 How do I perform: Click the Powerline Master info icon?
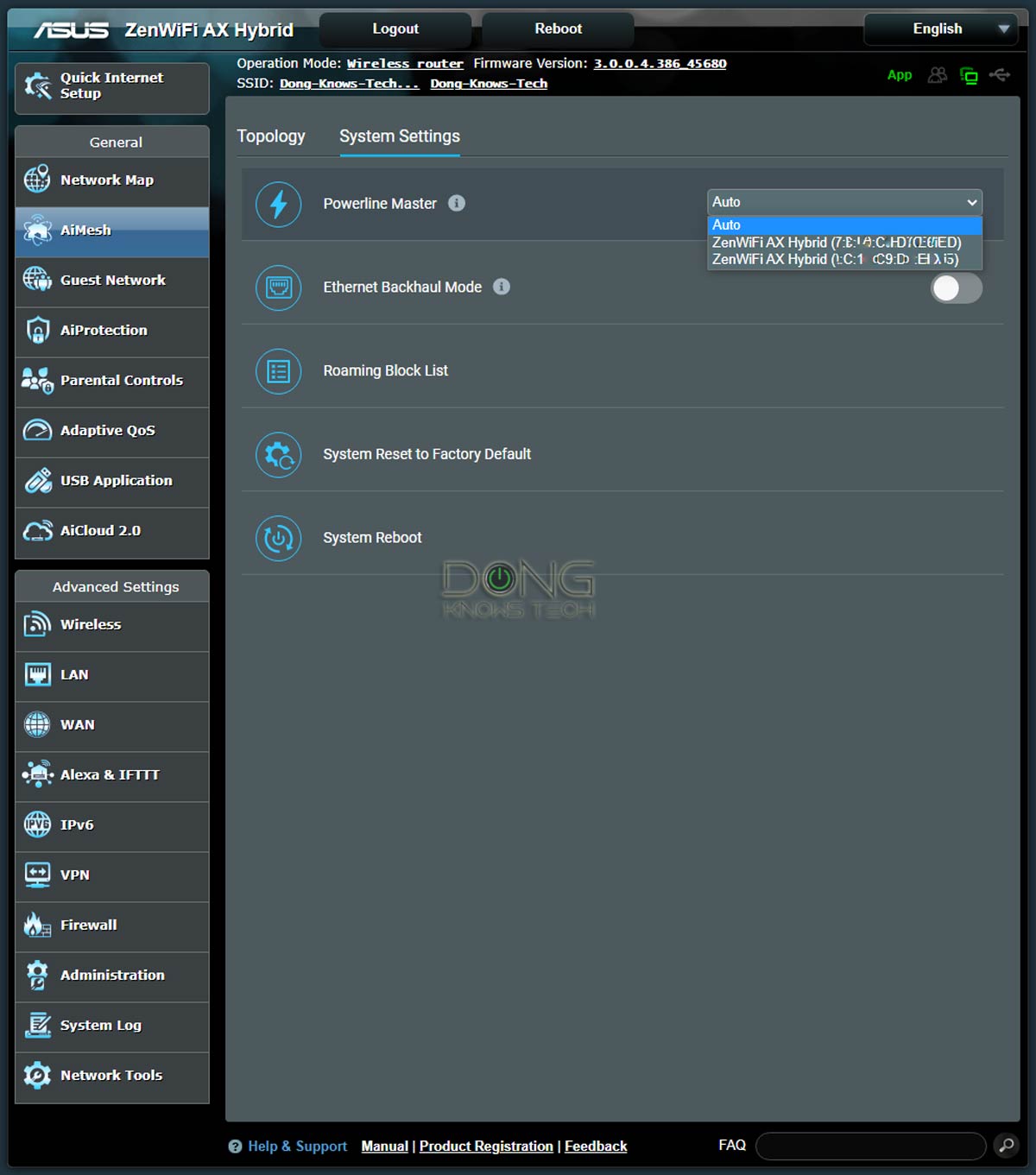[x=457, y=203]
